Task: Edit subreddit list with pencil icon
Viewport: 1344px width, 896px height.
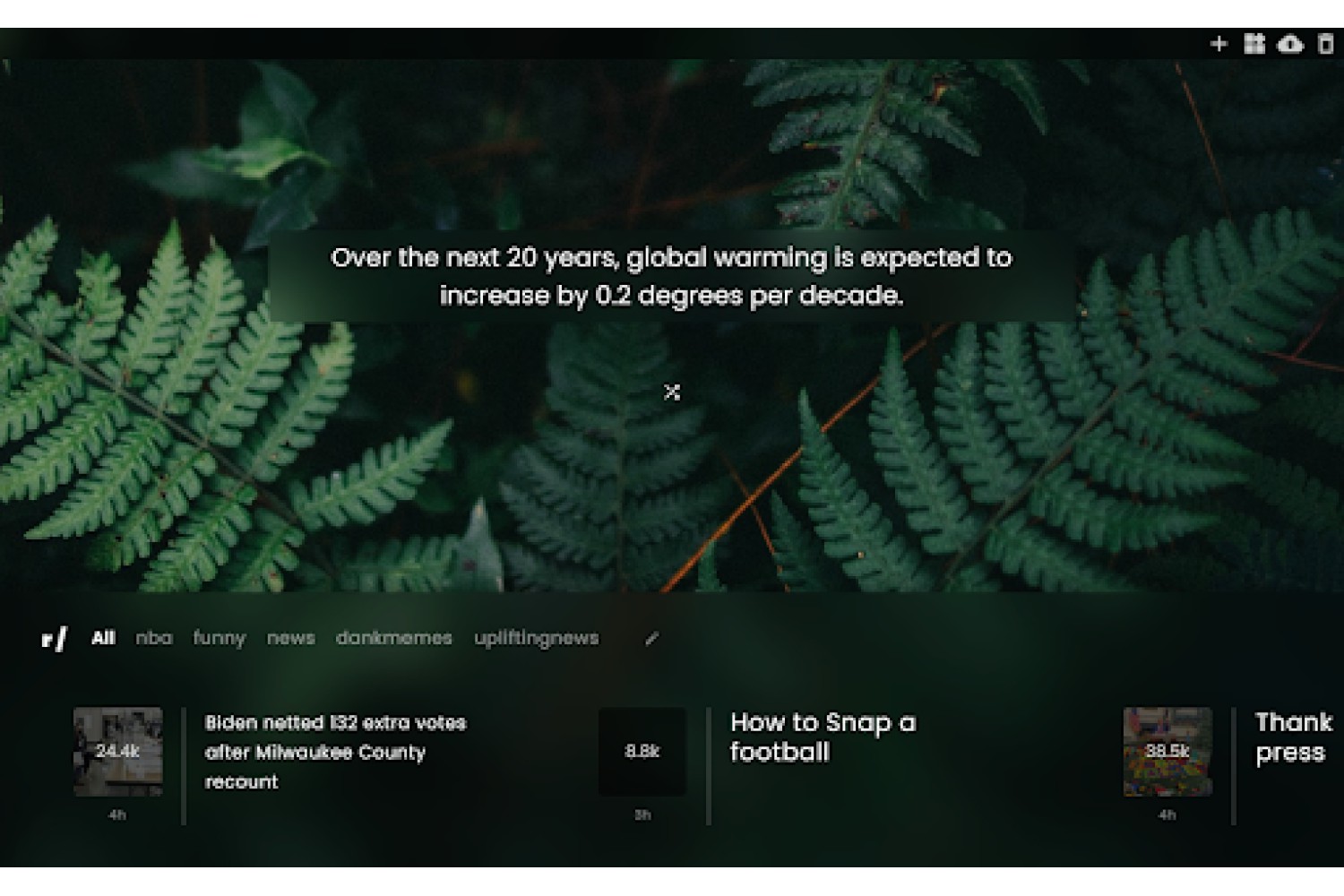Action: pos(652,638)
